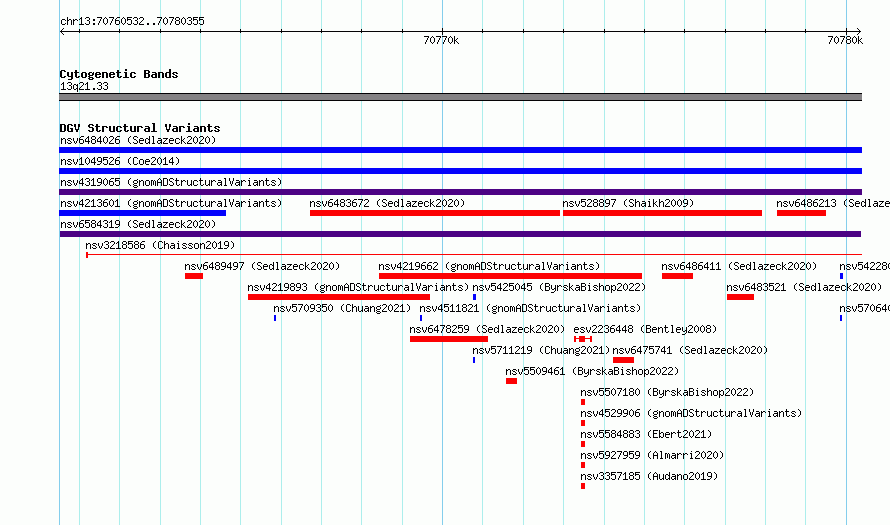The height and width of the screenshot is (525, 890).
Task: Click the red bar under nsv528897
Action: click(x=662, y=213)
